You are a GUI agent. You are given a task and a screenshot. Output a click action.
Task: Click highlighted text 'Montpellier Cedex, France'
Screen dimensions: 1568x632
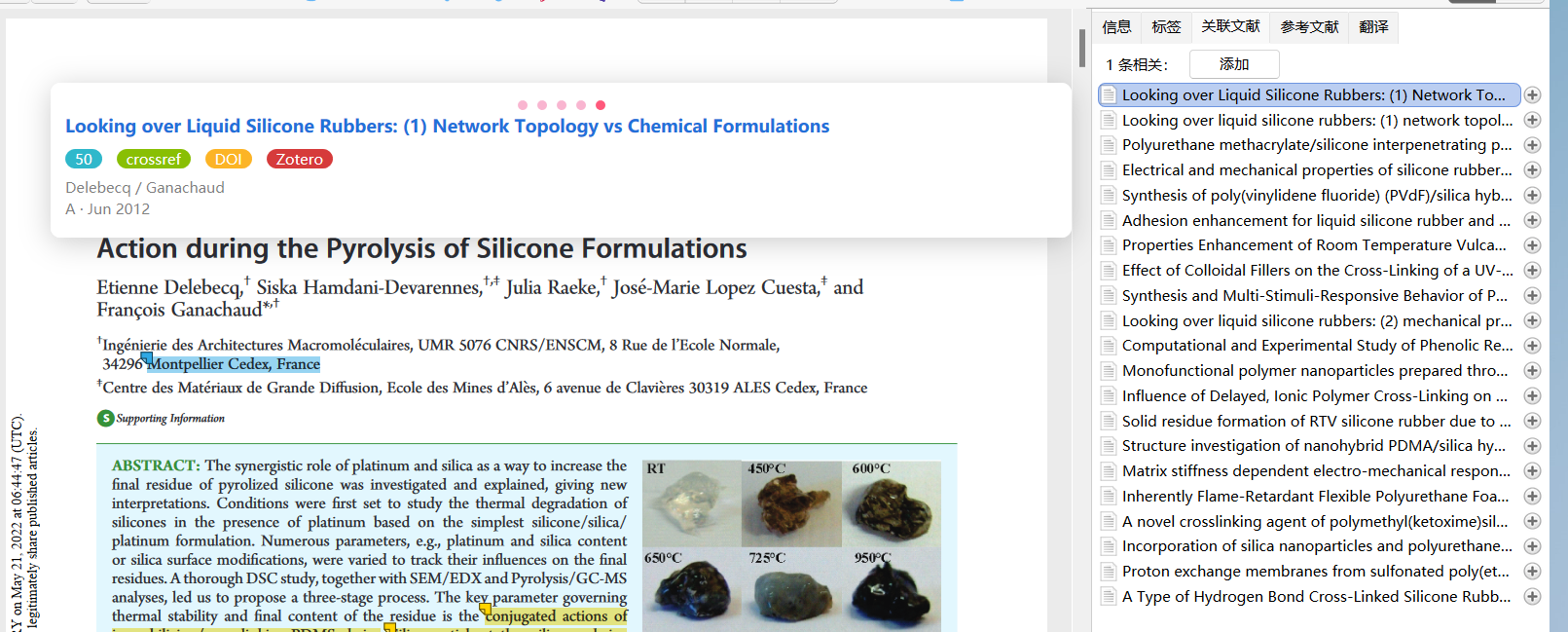click(234, 364)
